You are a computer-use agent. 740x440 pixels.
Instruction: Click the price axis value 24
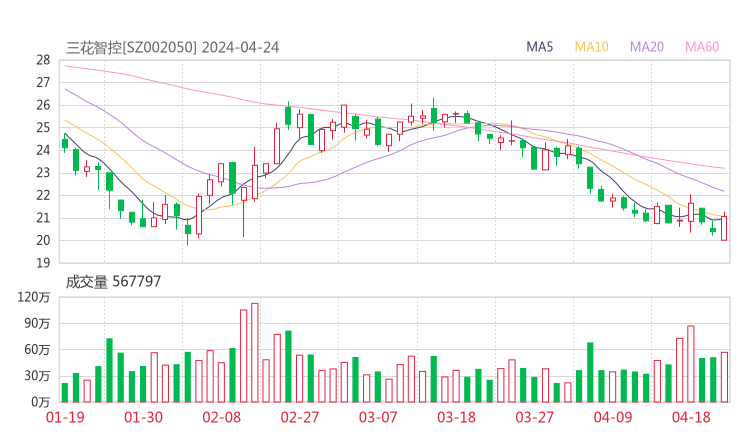[43, 150]
